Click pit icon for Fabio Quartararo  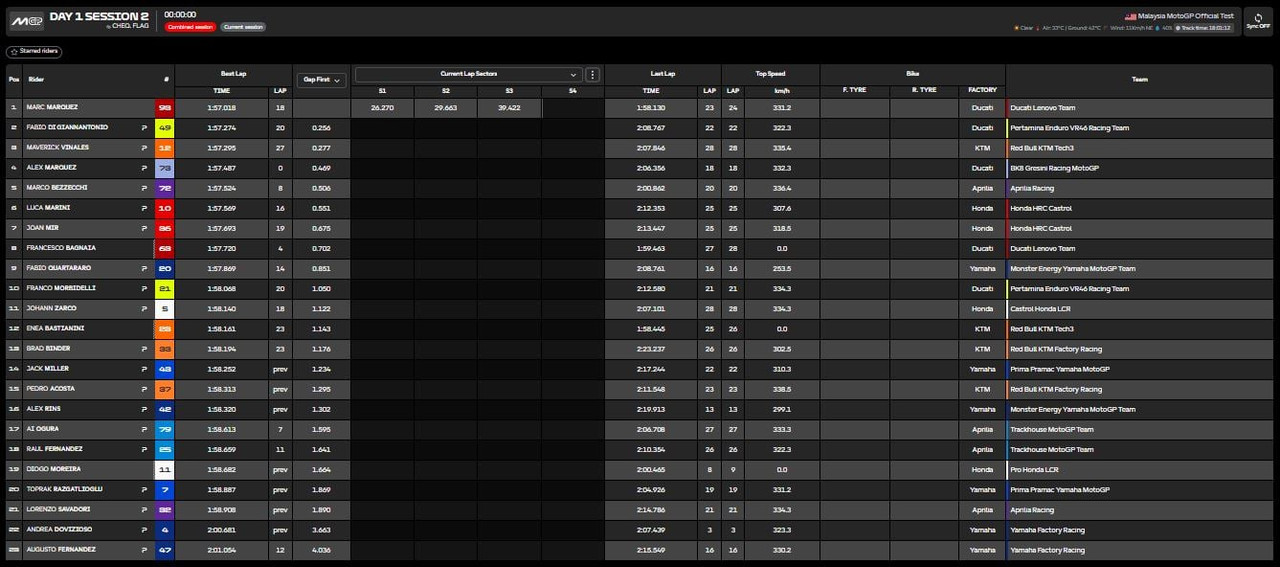tap(145, 268)
